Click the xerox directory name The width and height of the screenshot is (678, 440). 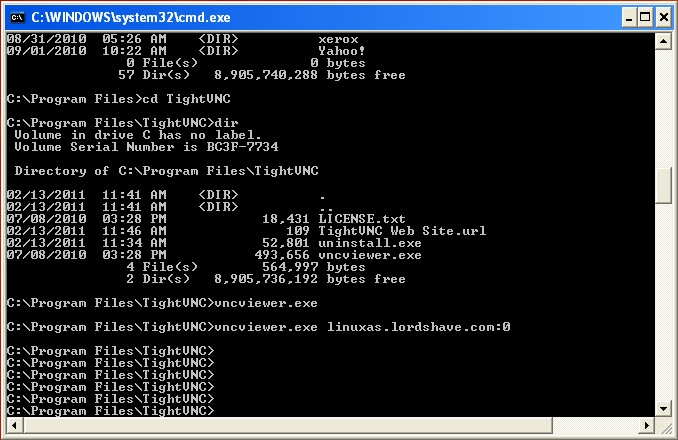(338, 39)
